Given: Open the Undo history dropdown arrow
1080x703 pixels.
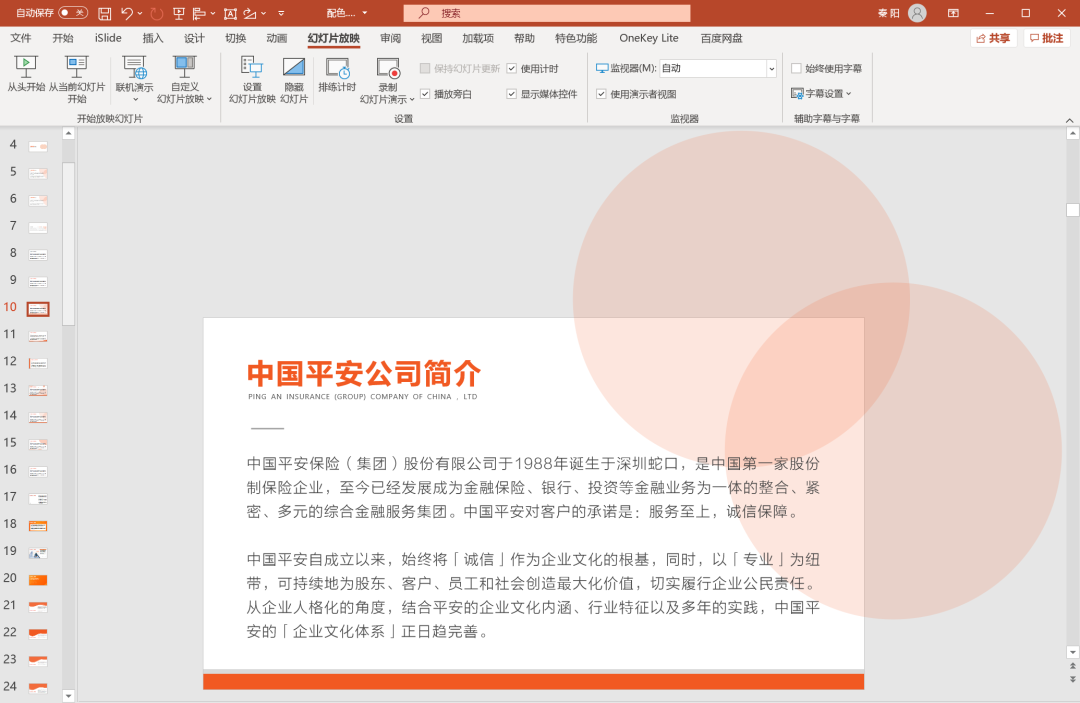Looking at the screenshot, I should click(140, 13).
